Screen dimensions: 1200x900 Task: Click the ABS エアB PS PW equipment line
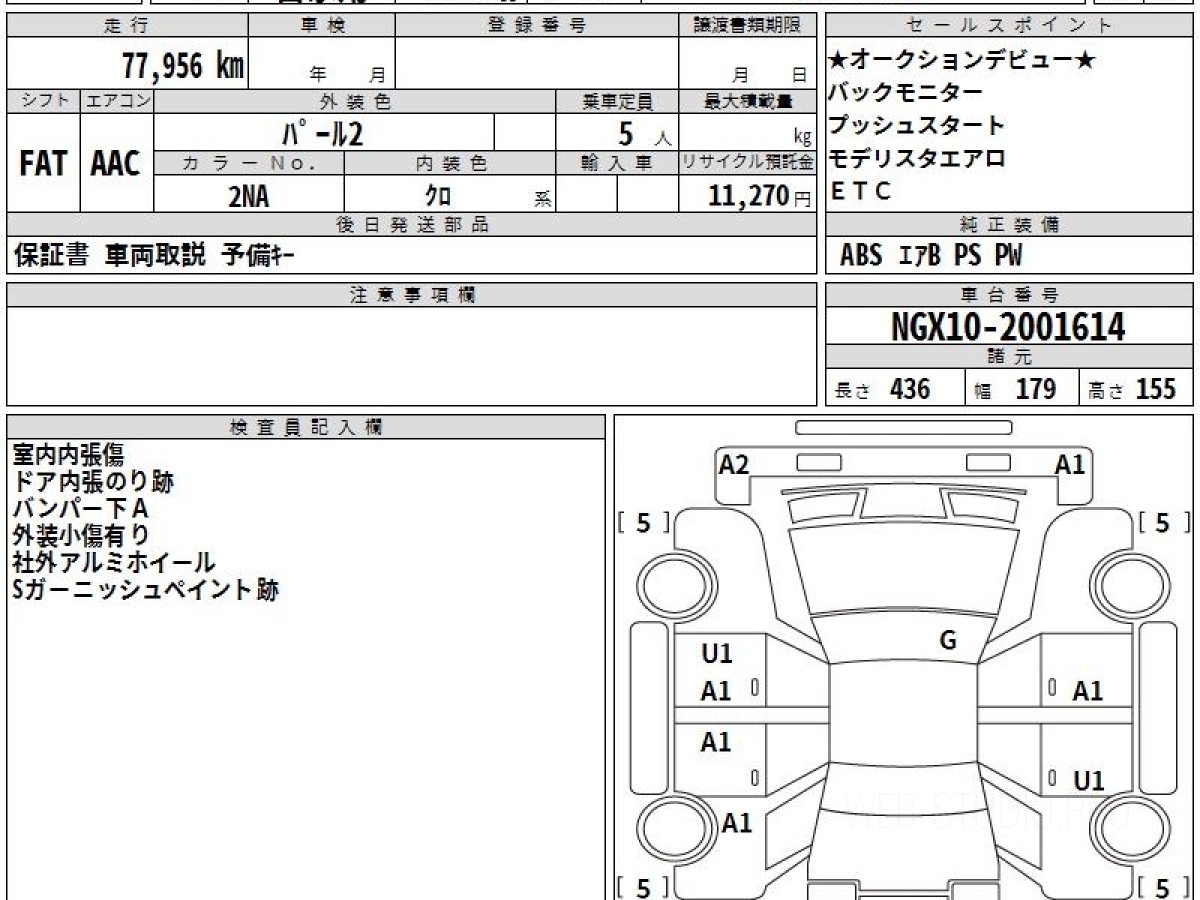click(x=931, y=256)
